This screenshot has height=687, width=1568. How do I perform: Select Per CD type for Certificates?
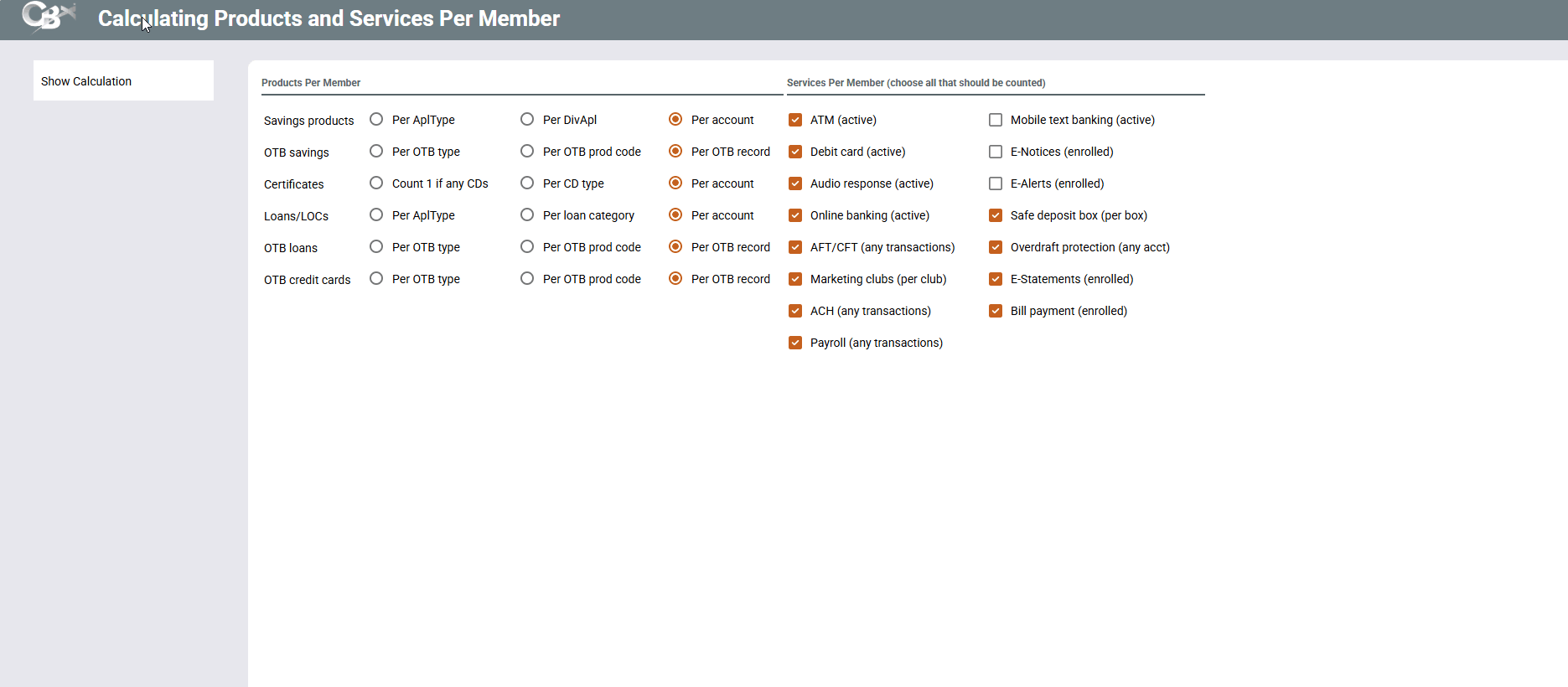[527, 183]
